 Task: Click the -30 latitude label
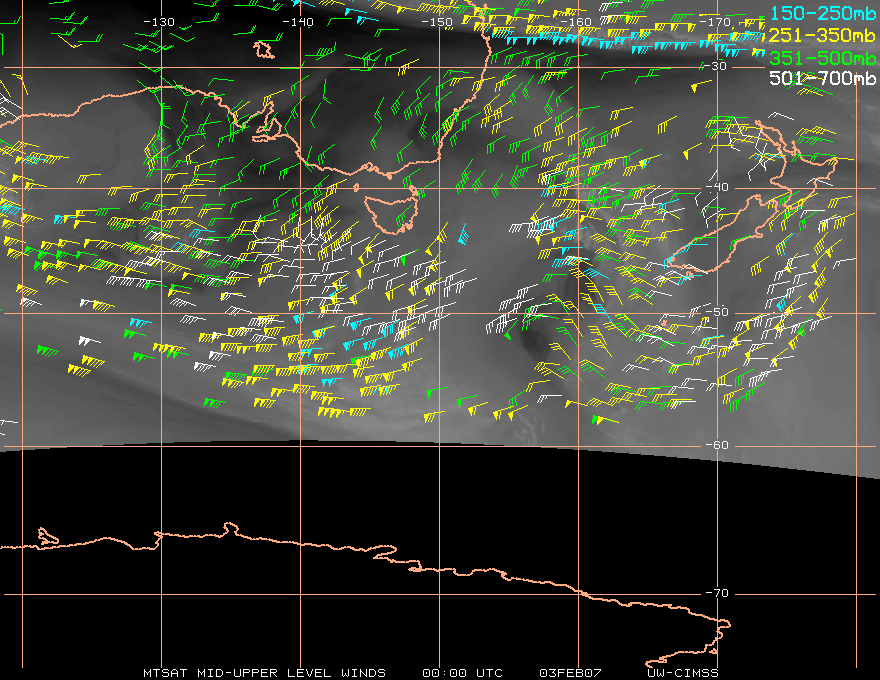717,66
